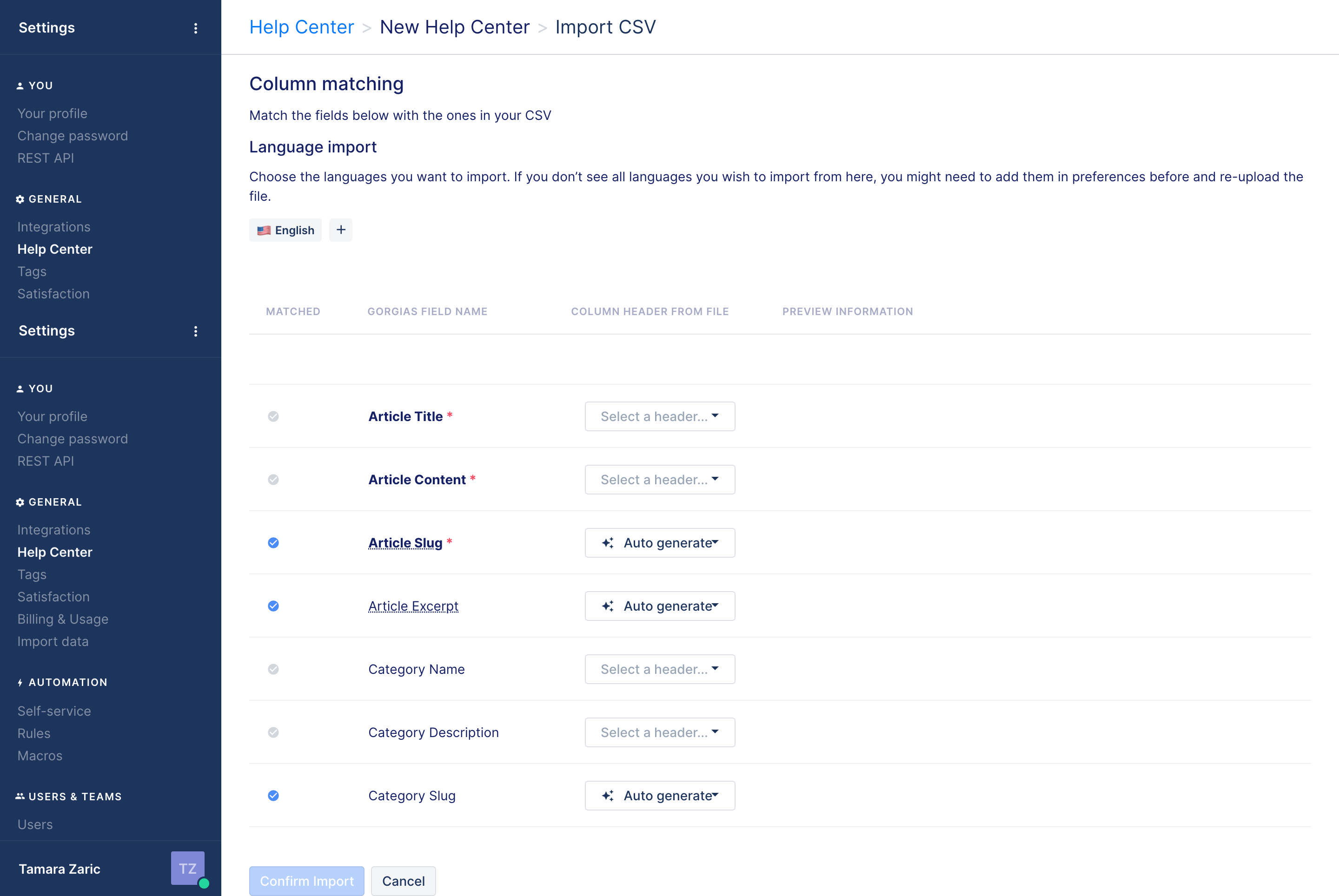1339x896 pixels.
Task: Toggle the matched checkmark for Category Slug
Action: [x=273, y=796]
